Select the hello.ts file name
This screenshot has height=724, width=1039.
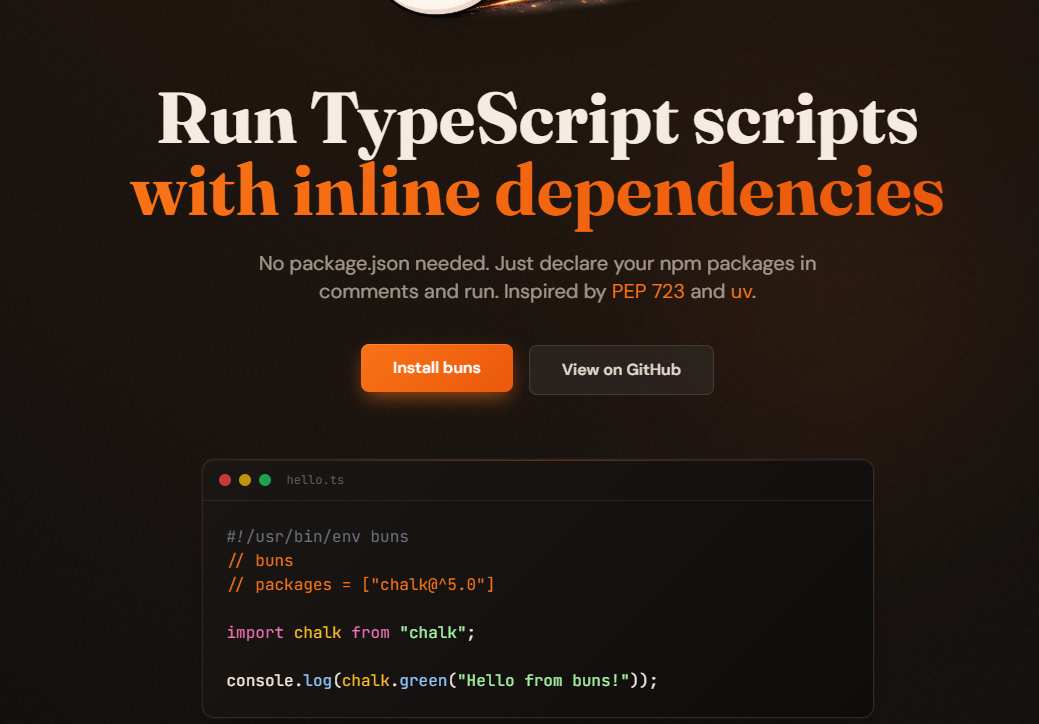tap(315, 480)
